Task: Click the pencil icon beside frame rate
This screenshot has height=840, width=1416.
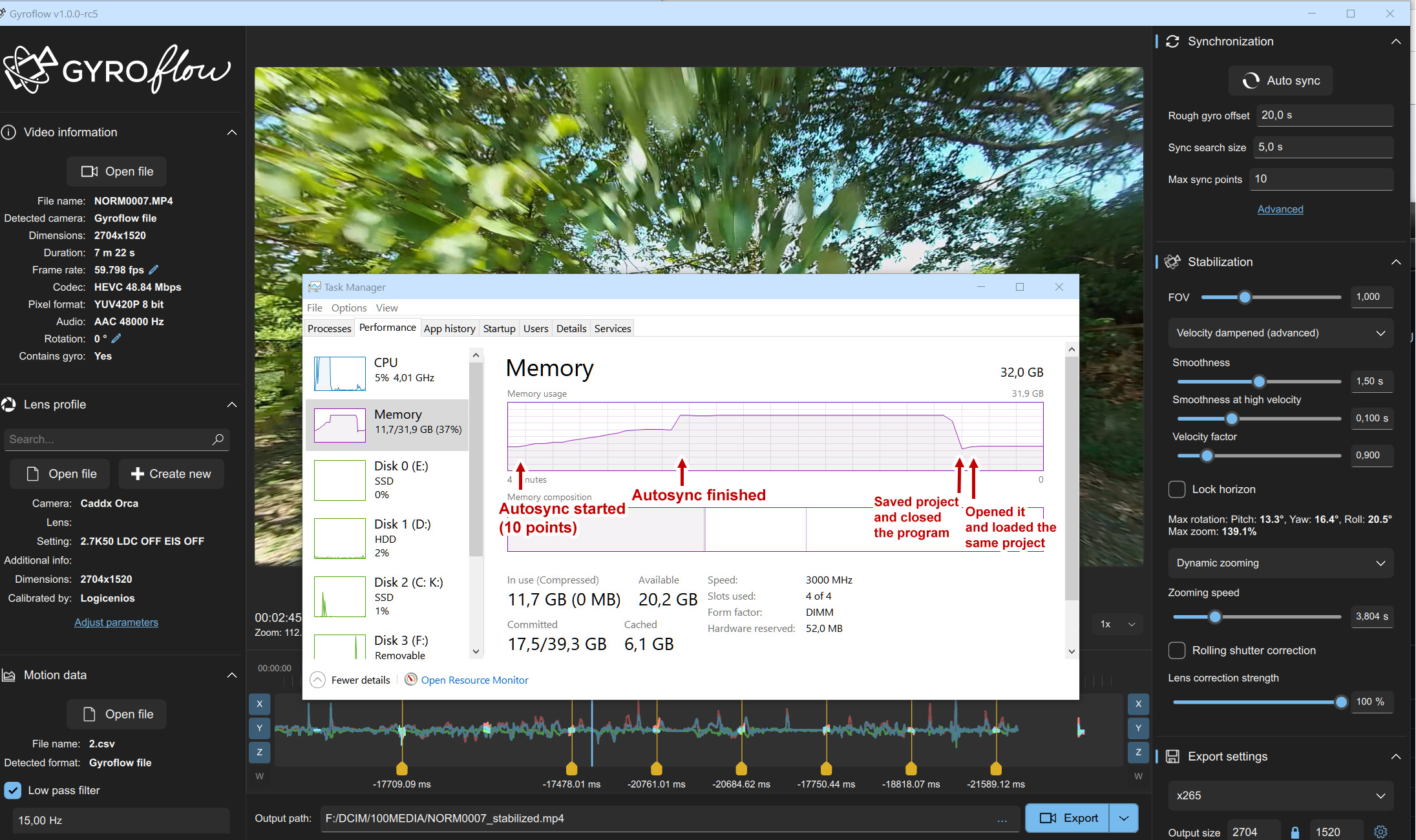Action: coord(154,269)
